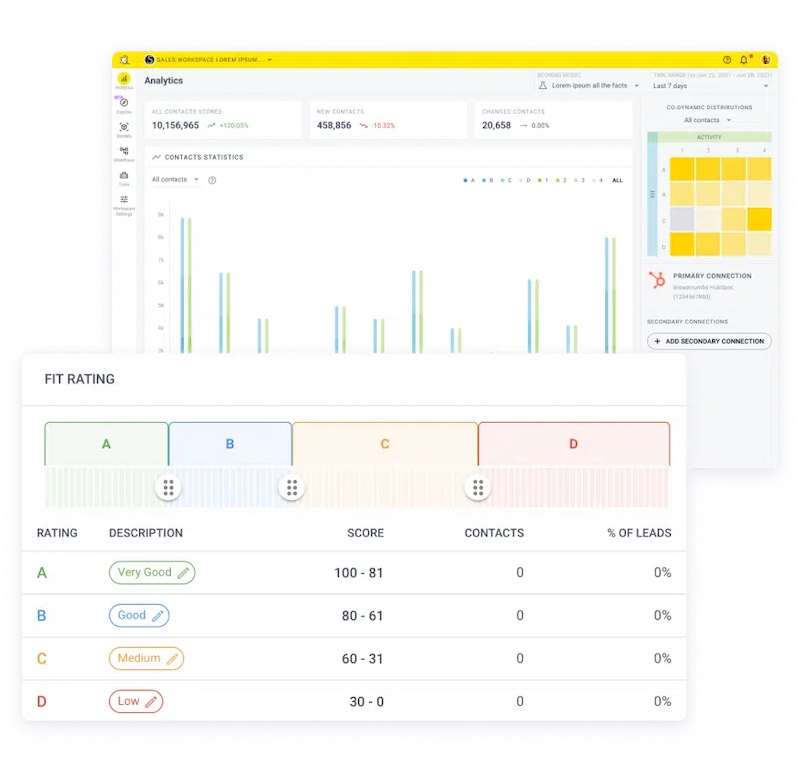
Task: Click the Analytics page title
Action: [163, 81]
